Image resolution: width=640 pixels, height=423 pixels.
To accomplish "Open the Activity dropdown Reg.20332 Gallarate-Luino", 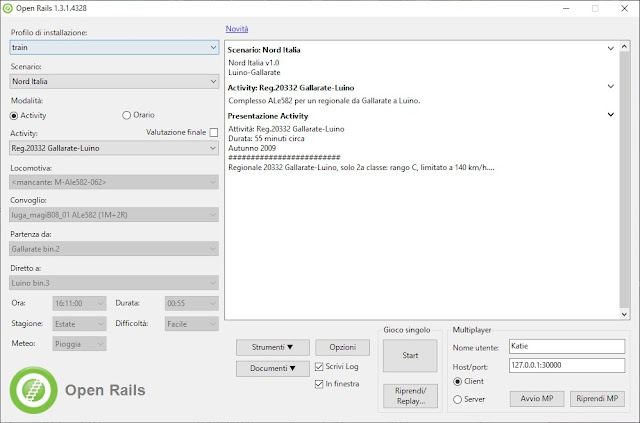I will coord(114,148).
